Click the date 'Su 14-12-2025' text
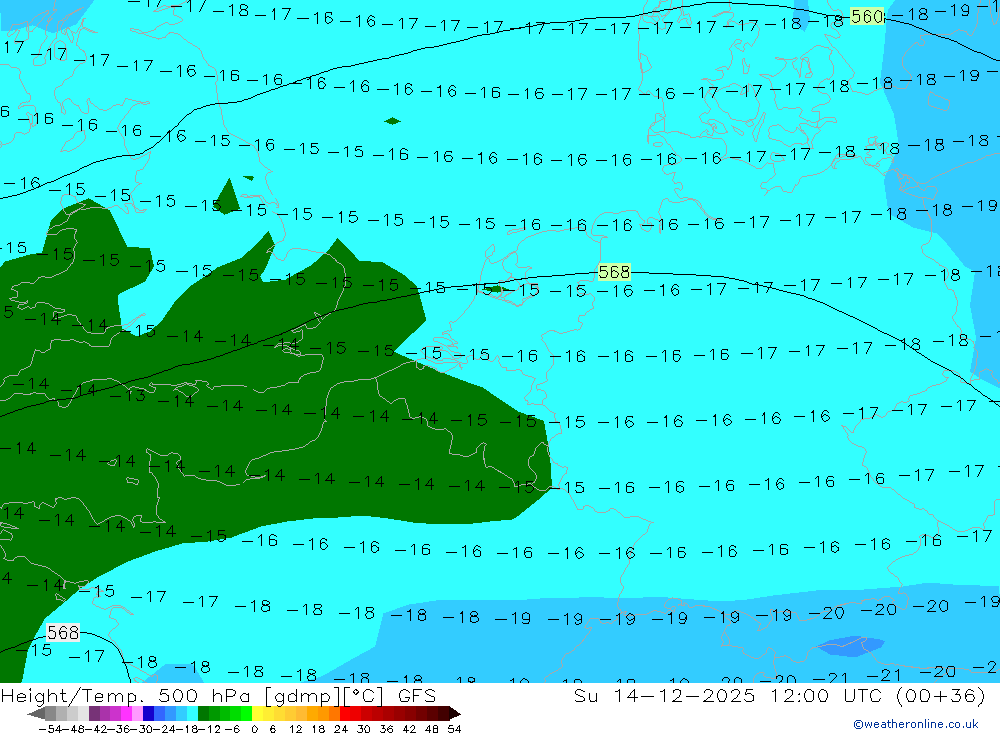 click(664, 696)
